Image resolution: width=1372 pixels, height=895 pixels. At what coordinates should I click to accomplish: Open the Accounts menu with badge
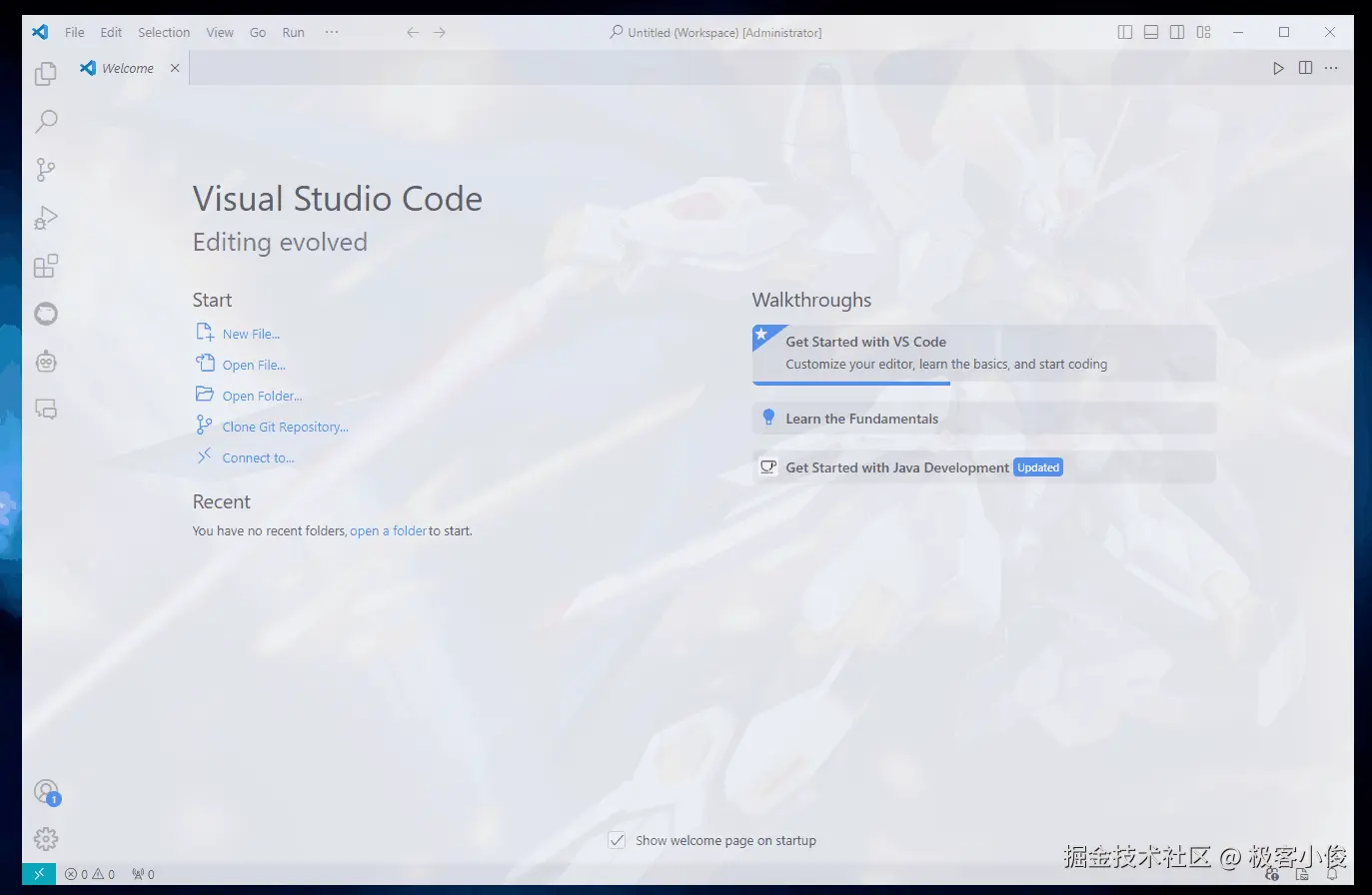click(46, 792)
